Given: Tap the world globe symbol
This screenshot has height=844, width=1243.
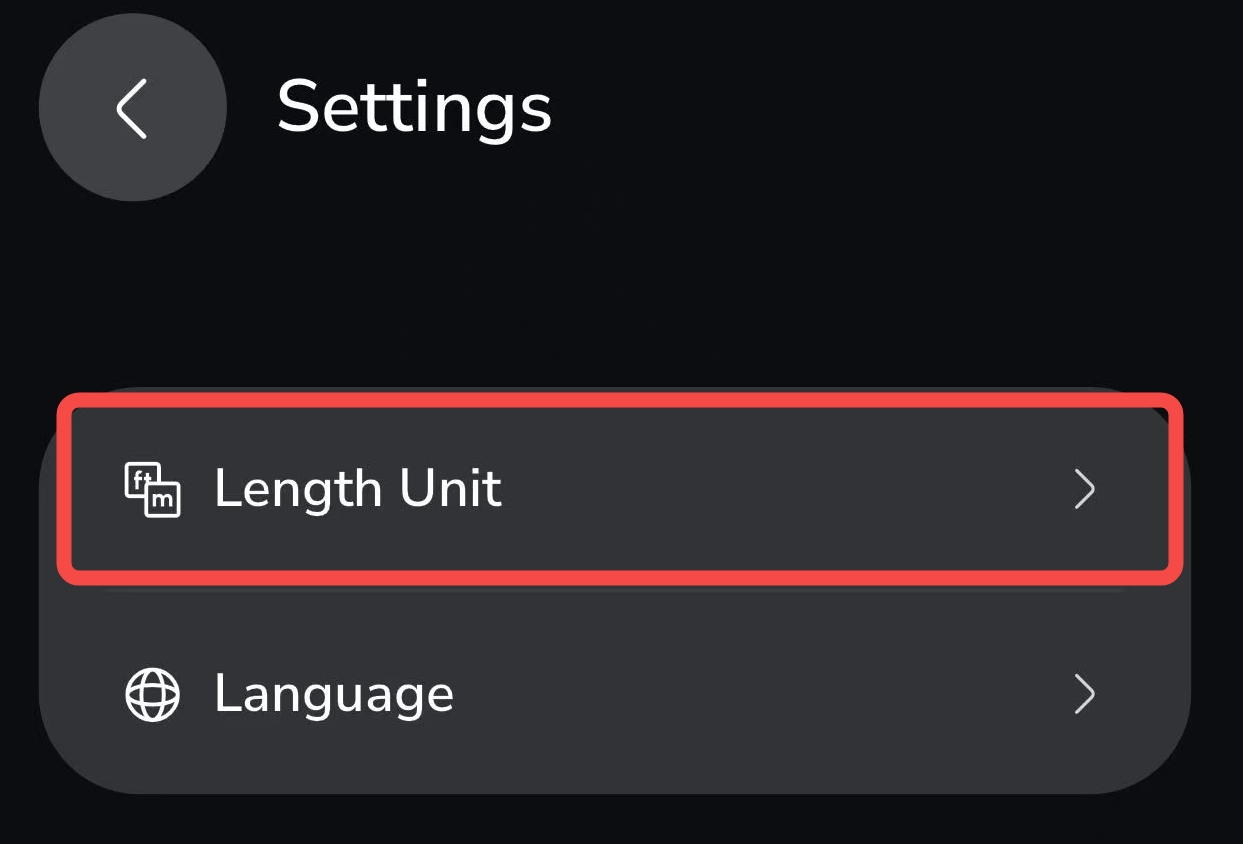Looking at the screenshot, I should point(152,694).
